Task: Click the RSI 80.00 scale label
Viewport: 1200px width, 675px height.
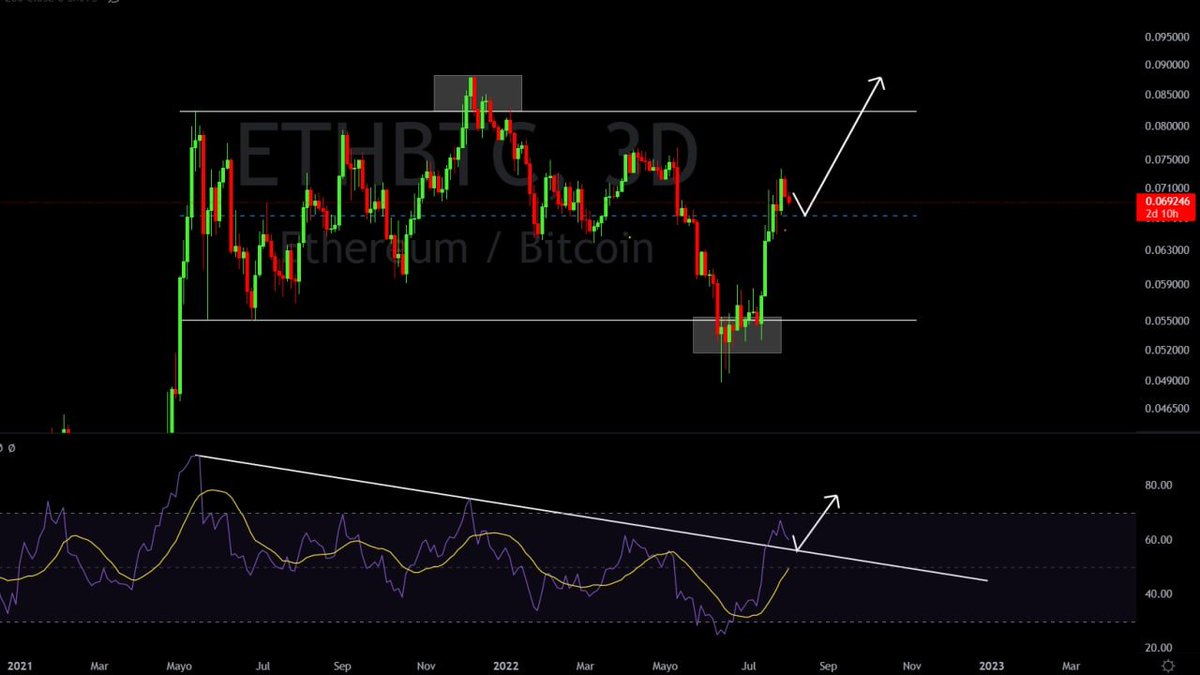Action: tap(1158, 485)
